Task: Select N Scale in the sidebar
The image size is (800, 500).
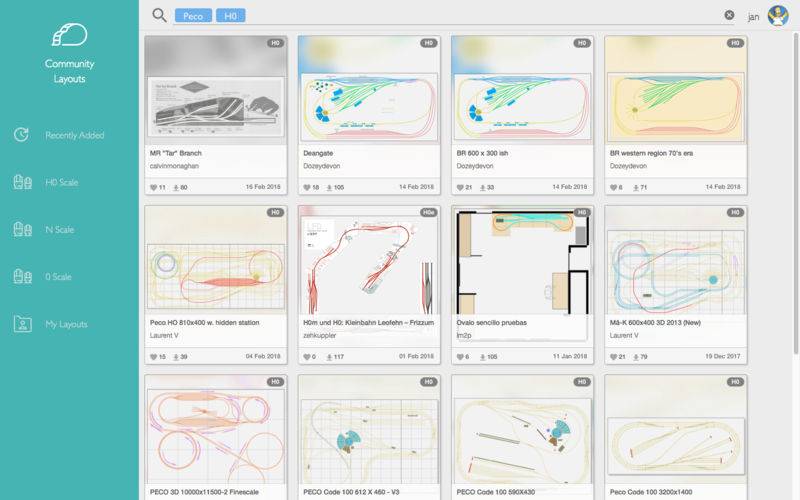Action: (x=59, y=230)
